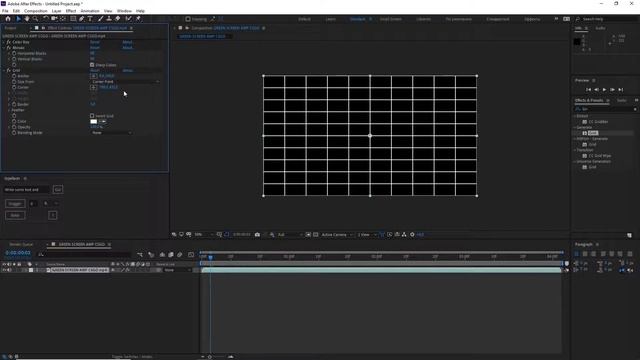Viewport: 640px width, 360px height.
Task: Open the File menu
Action: [x=5, y=11]
